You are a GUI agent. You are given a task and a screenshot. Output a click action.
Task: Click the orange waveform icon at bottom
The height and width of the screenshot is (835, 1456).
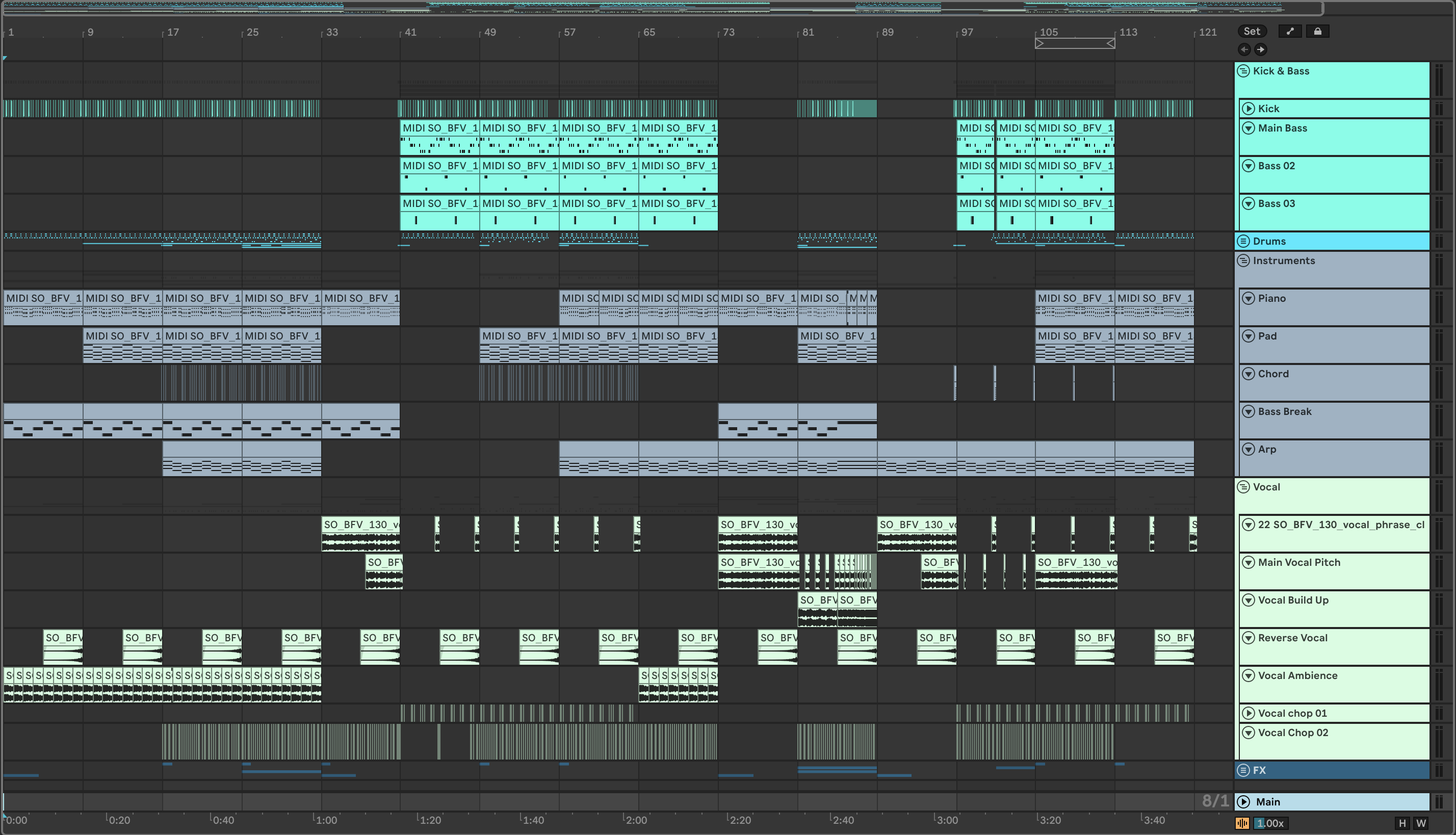tap(1242, 824)
